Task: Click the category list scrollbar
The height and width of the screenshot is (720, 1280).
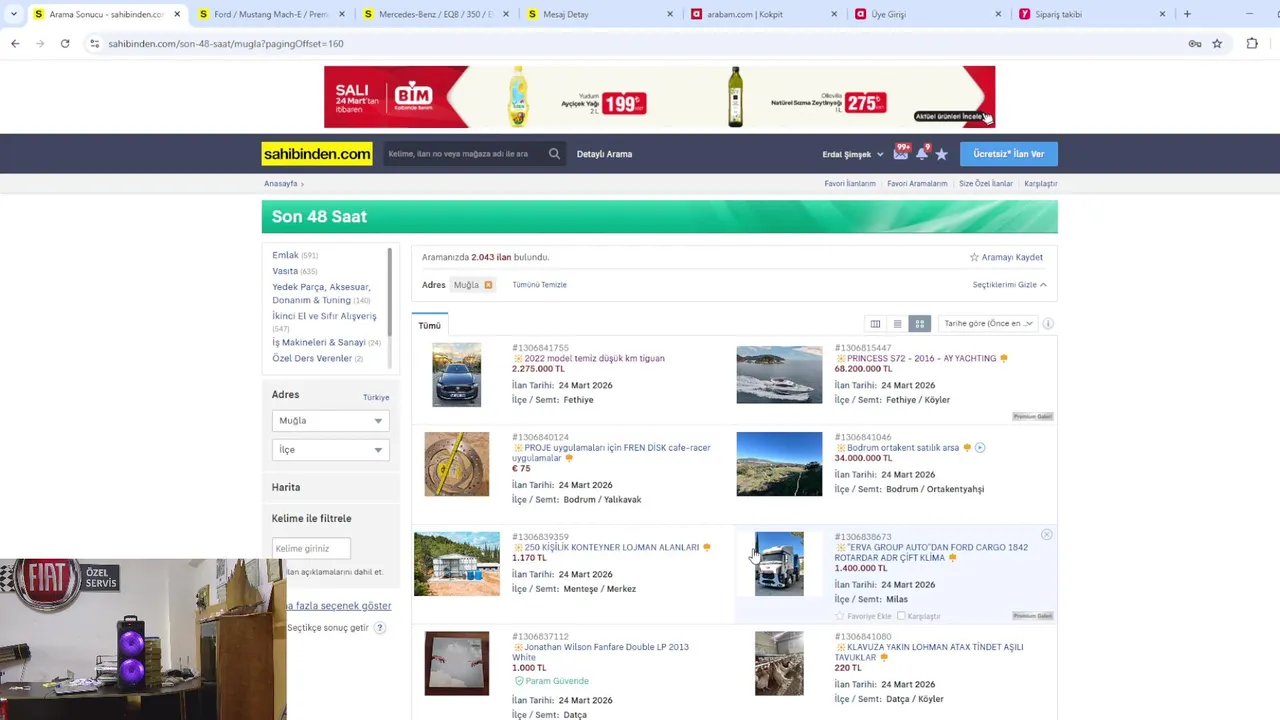Action: point(390,294)
